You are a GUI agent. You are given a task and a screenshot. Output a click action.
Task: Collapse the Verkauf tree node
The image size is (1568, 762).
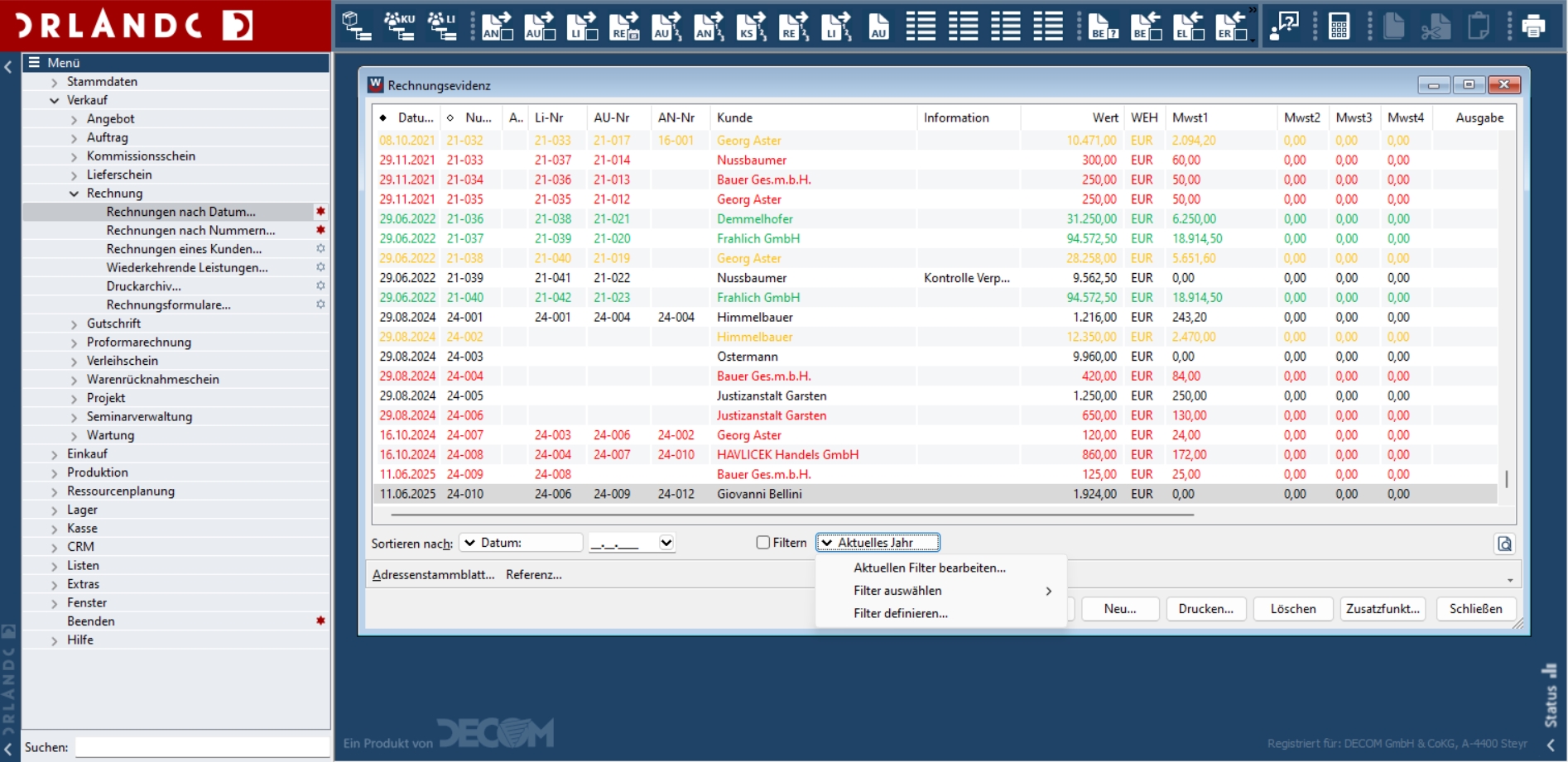[55, 100]
